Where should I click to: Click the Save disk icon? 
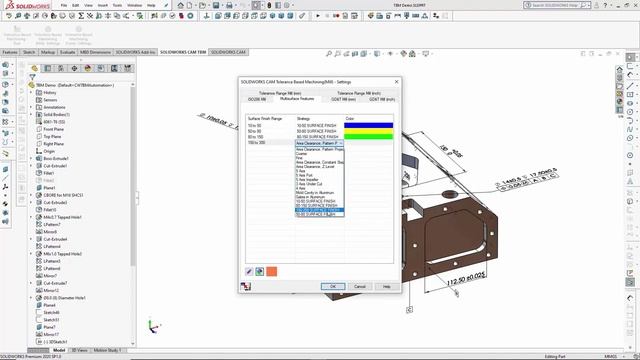(216, 5)
